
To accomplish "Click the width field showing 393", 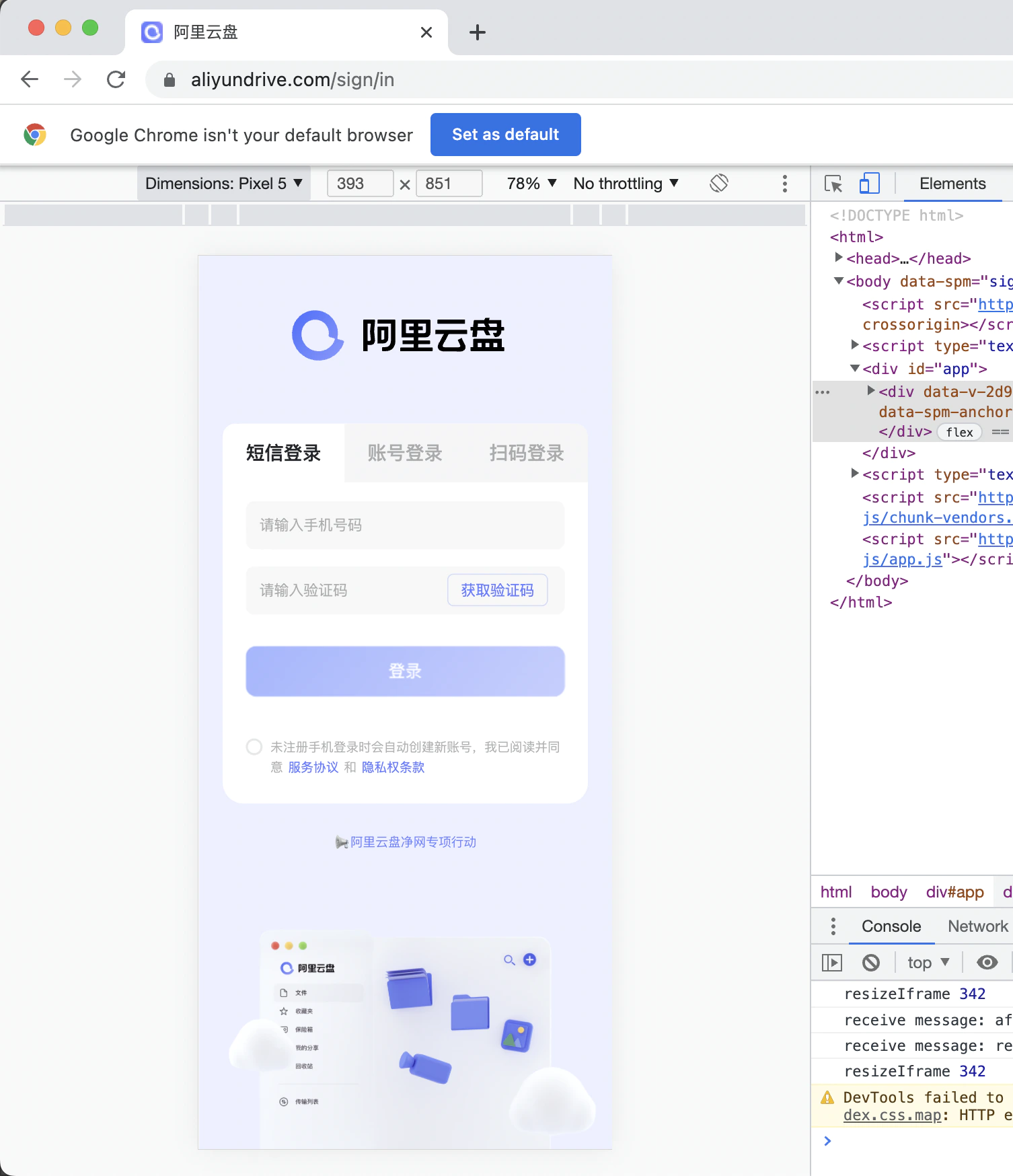I will coord(360,184).
